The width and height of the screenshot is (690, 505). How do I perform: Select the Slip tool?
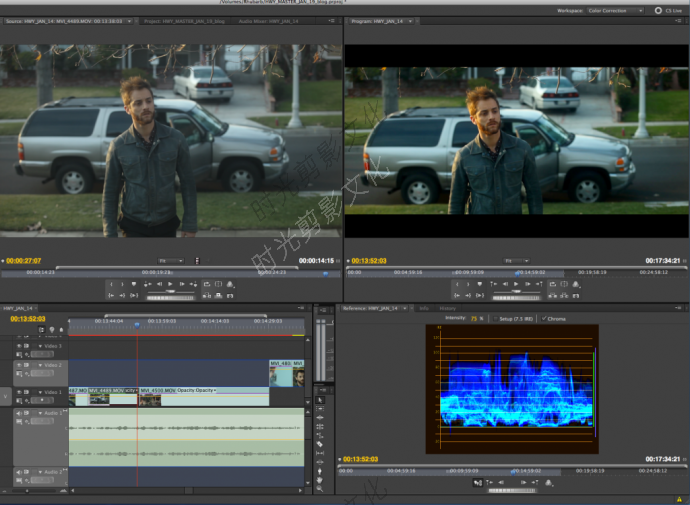320,453
